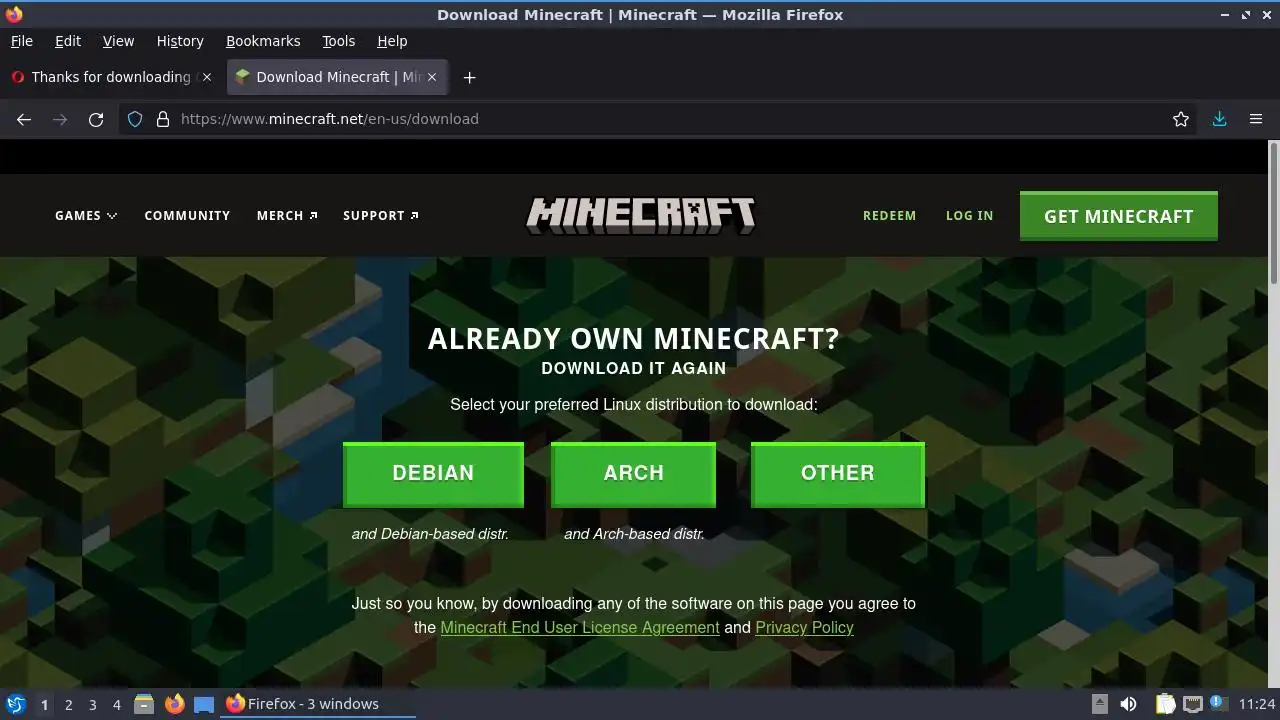
Task: Show site security padlock info
Action: 163,119
